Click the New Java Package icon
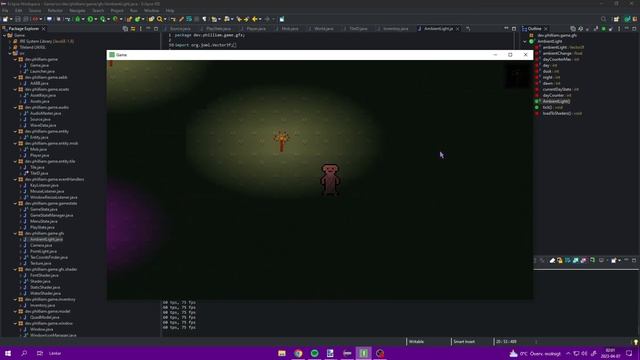This screenshot has height=360, width=640. (129, 19)
